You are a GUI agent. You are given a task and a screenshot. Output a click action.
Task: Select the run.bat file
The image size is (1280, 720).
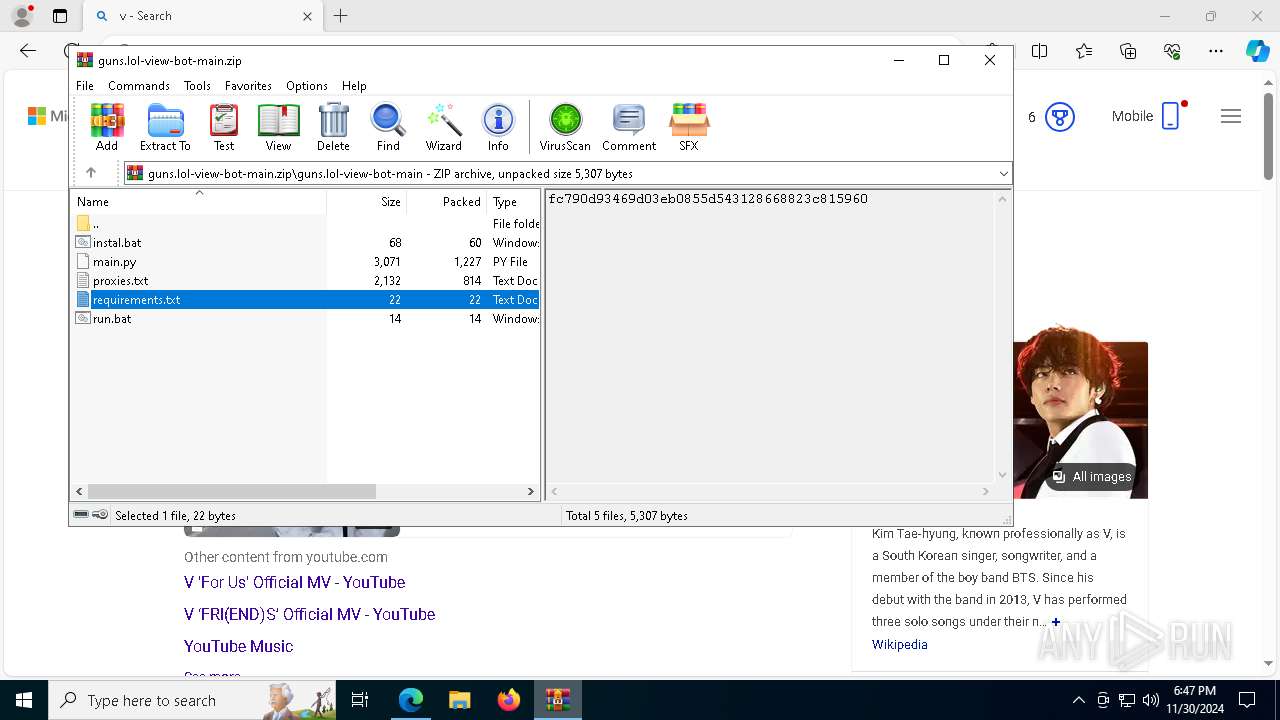pyautogui.click(x=112, y=318)
